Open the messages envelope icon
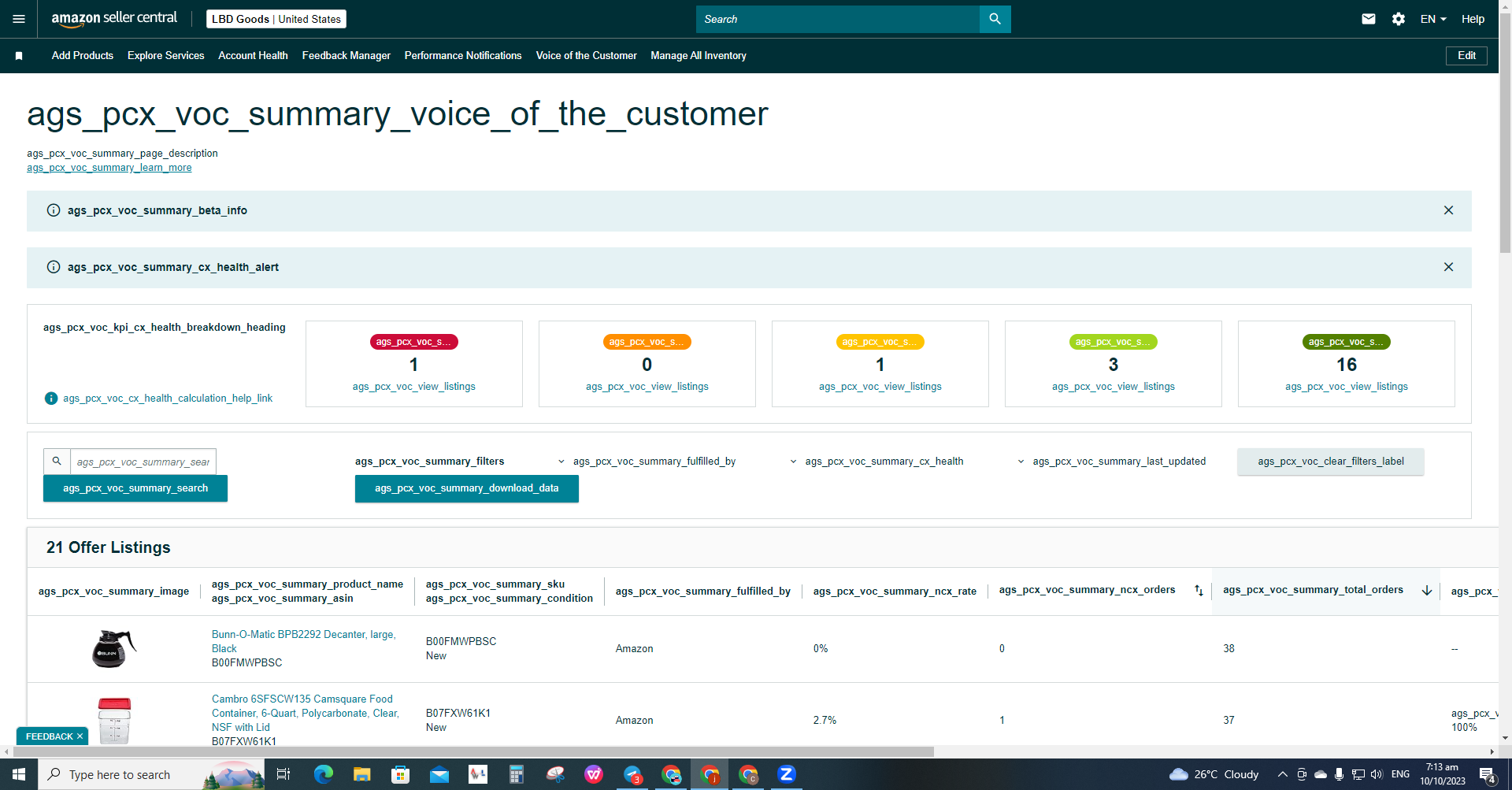This screenshot has width=1512, height=790. click(x=1369, y=19)
